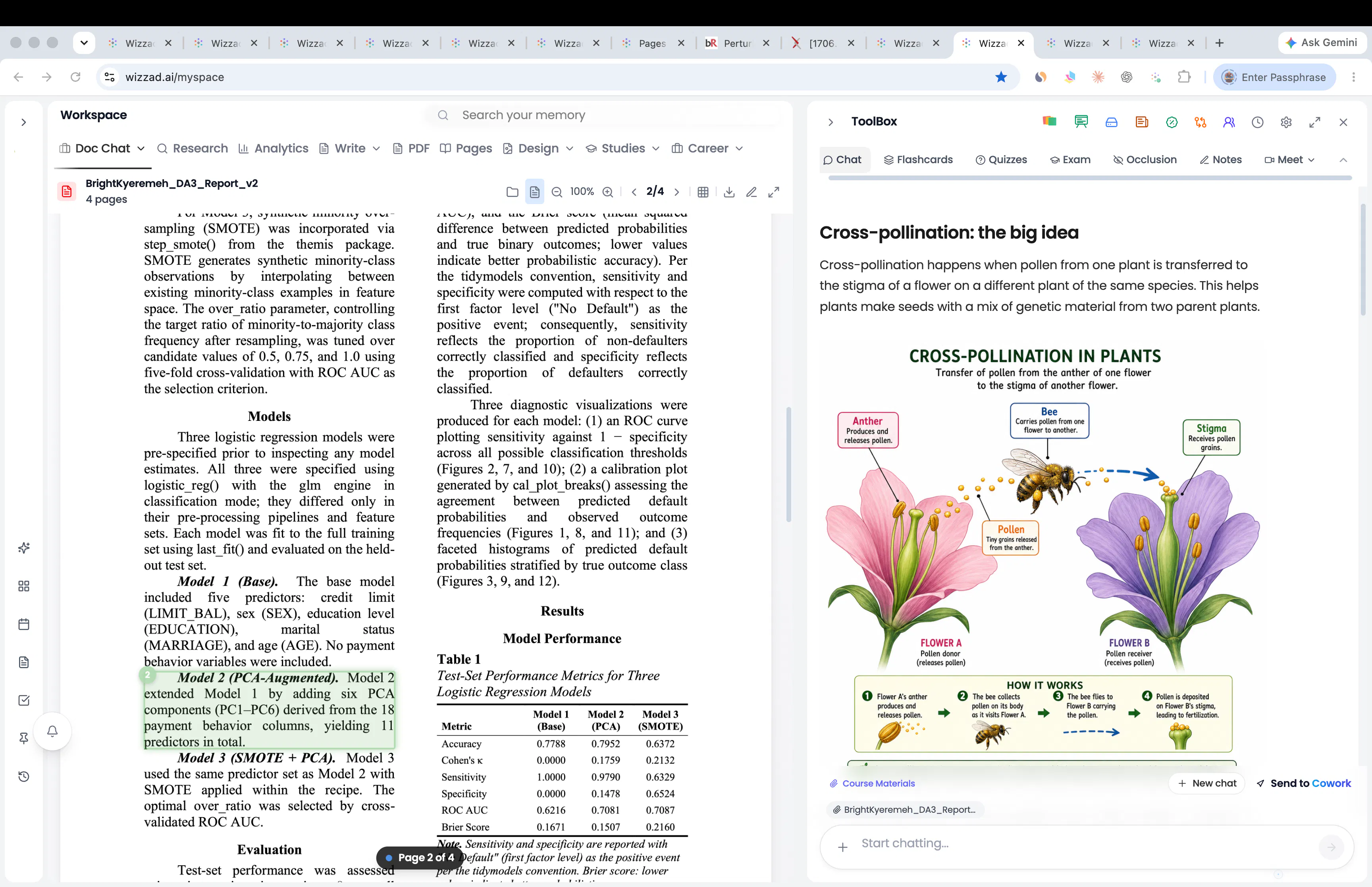Open the browser tab search dropdown
This screenshot has height=887, width=1372.
click(x=84, y=42)
